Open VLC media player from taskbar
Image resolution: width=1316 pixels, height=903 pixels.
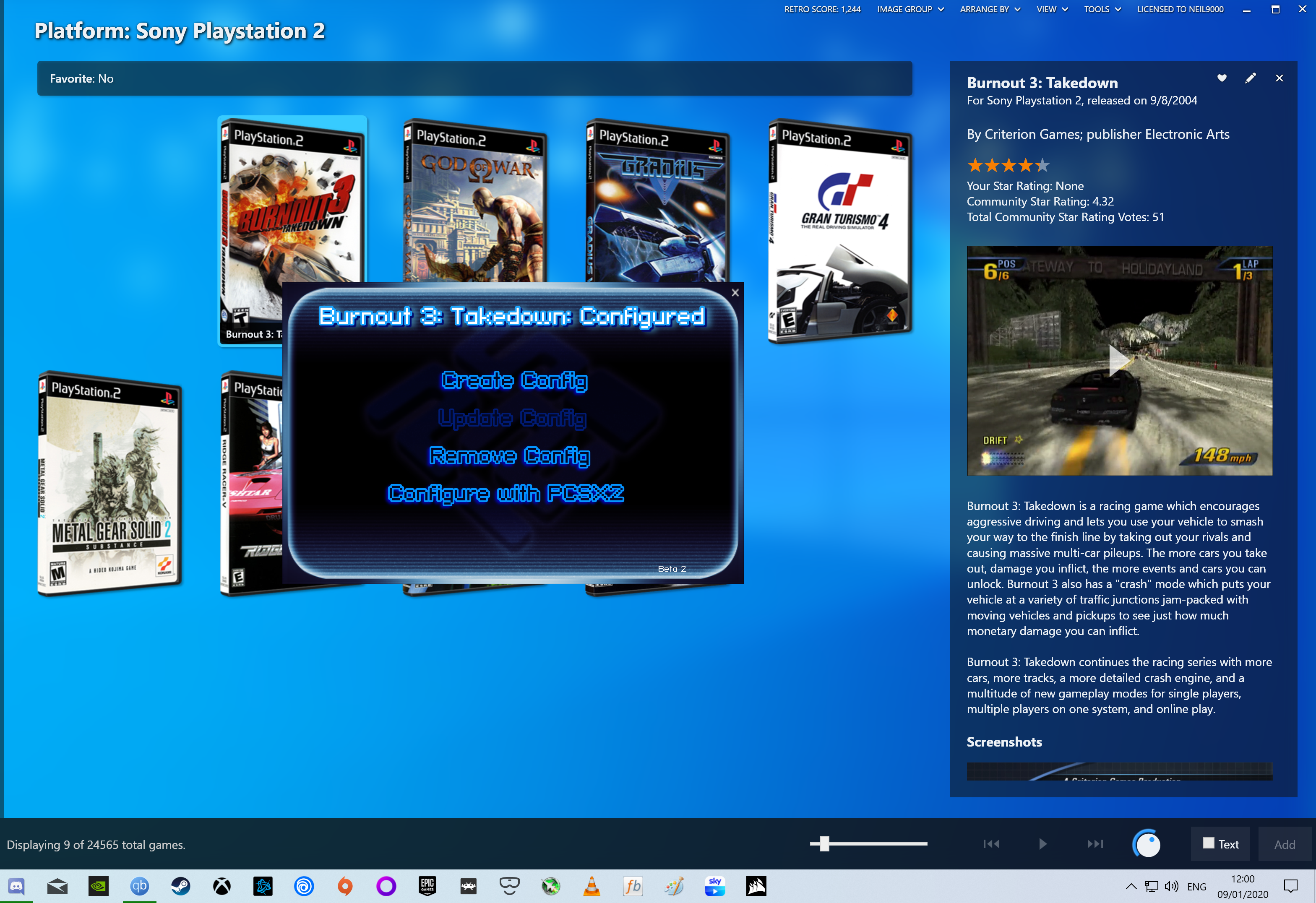click(592, 886)
